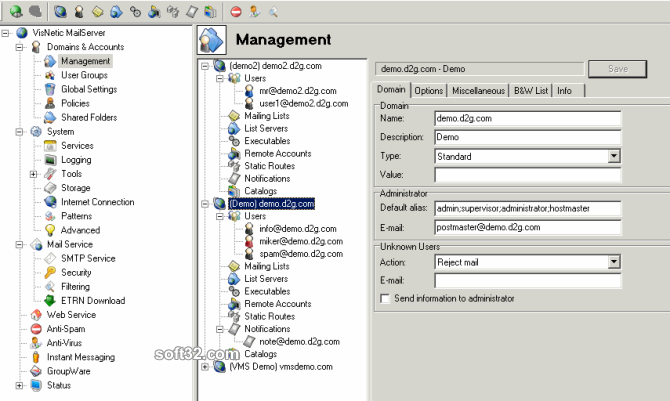Open User Groups in the sidebar
The width and height of the screenshot is (670, 401).
tap(84, 75)
